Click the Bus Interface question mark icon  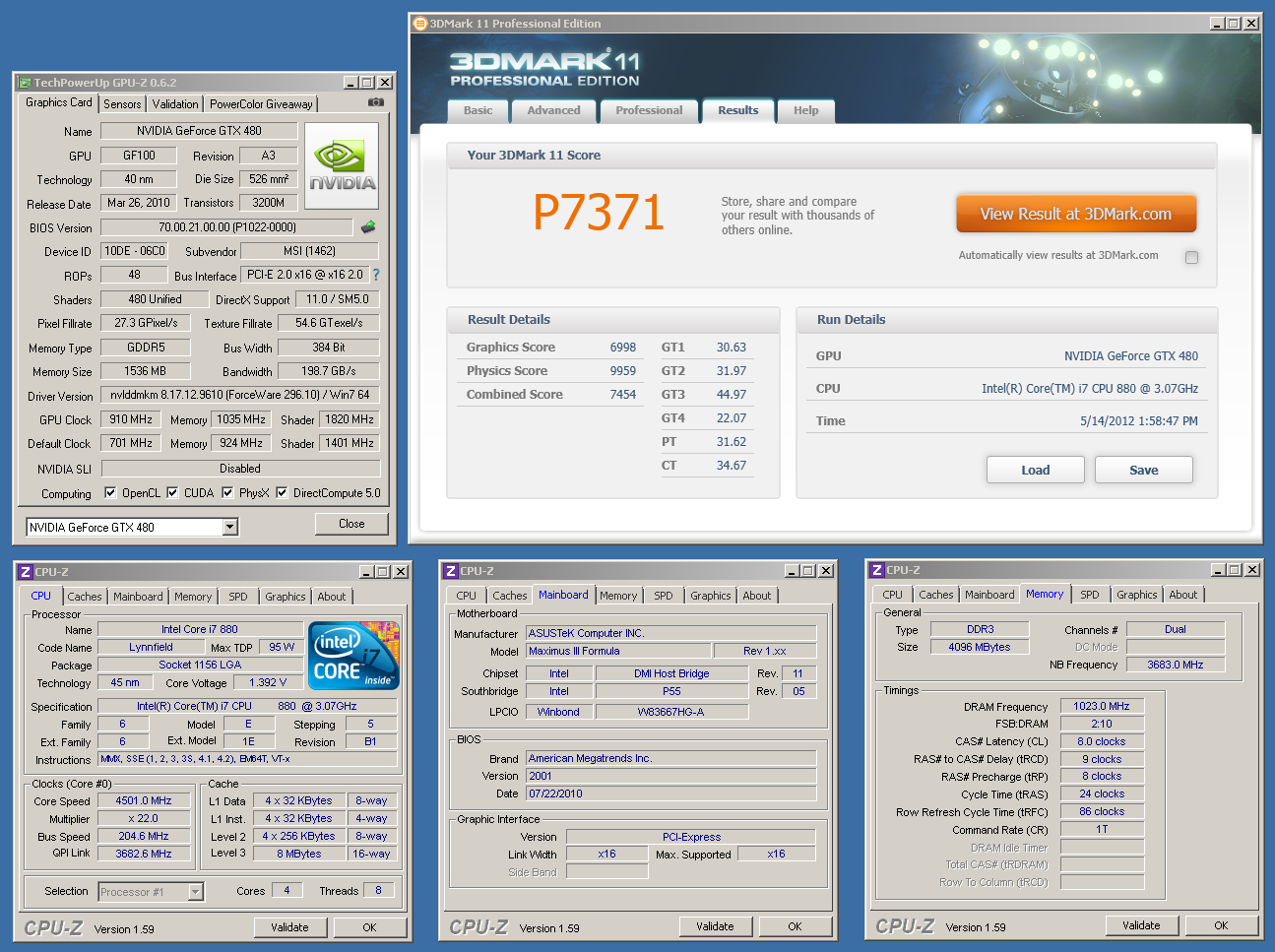click(376, 276)
